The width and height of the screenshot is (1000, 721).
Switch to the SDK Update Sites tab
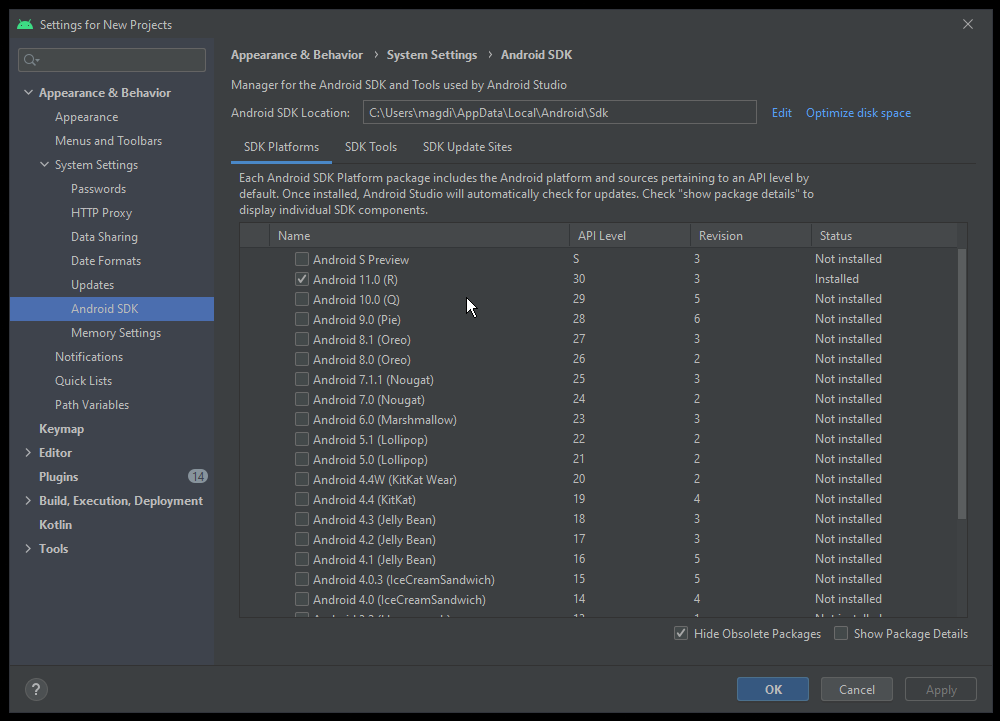pyautogui.click(x=467, y=147)
